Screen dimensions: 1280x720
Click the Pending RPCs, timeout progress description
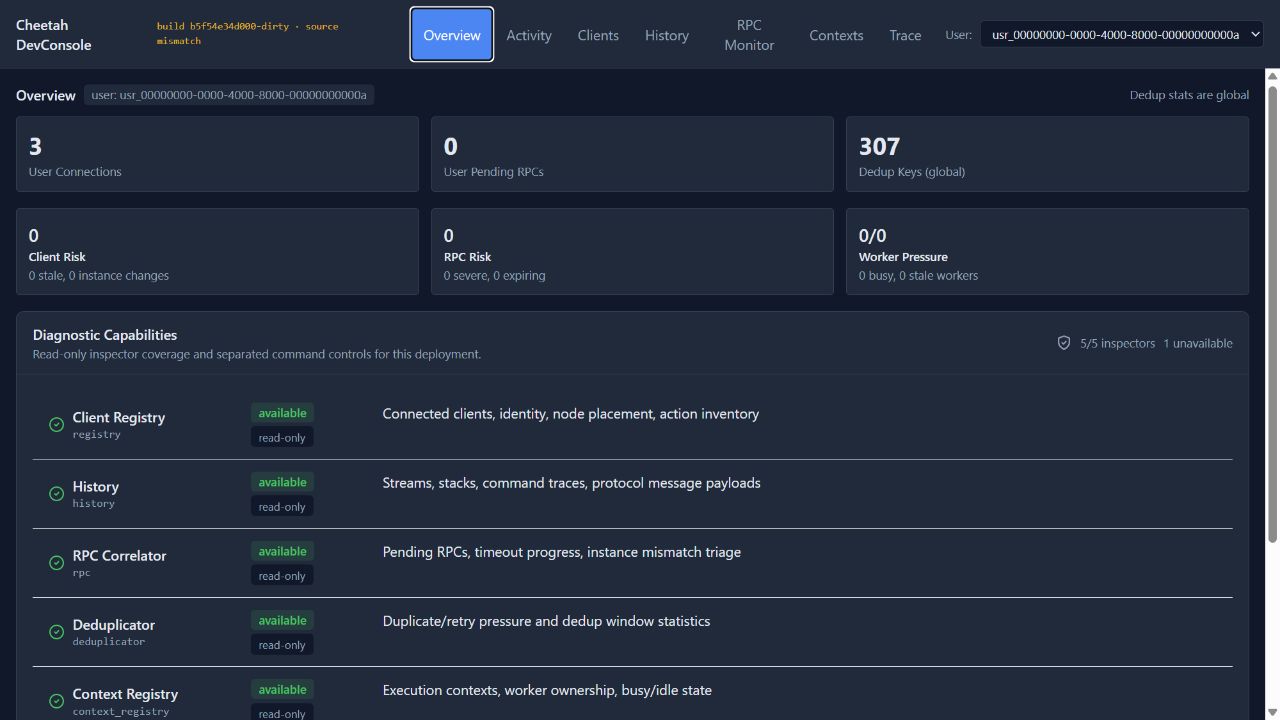coord(561,551)
